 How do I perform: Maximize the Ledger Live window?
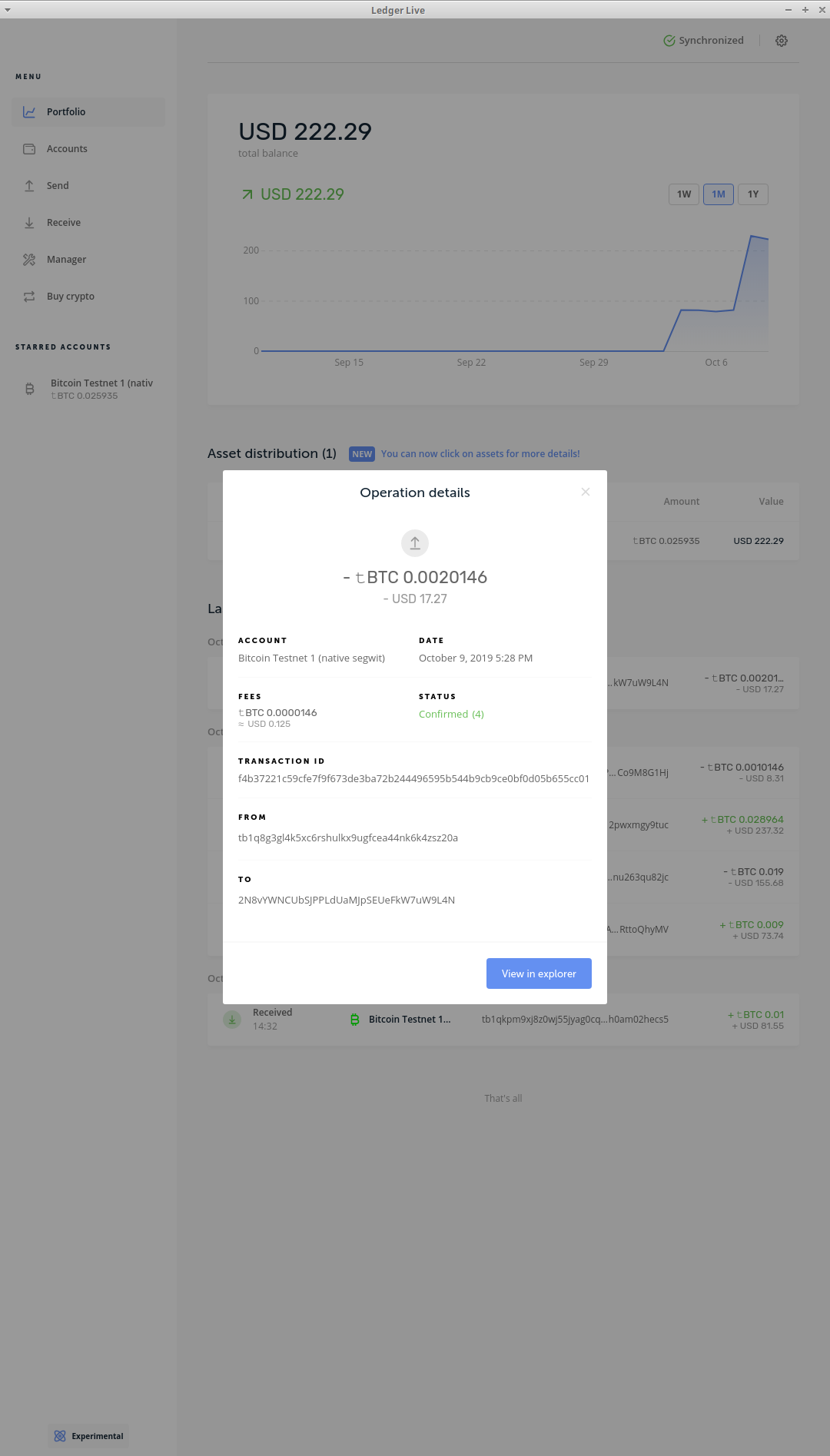(805, 10)
